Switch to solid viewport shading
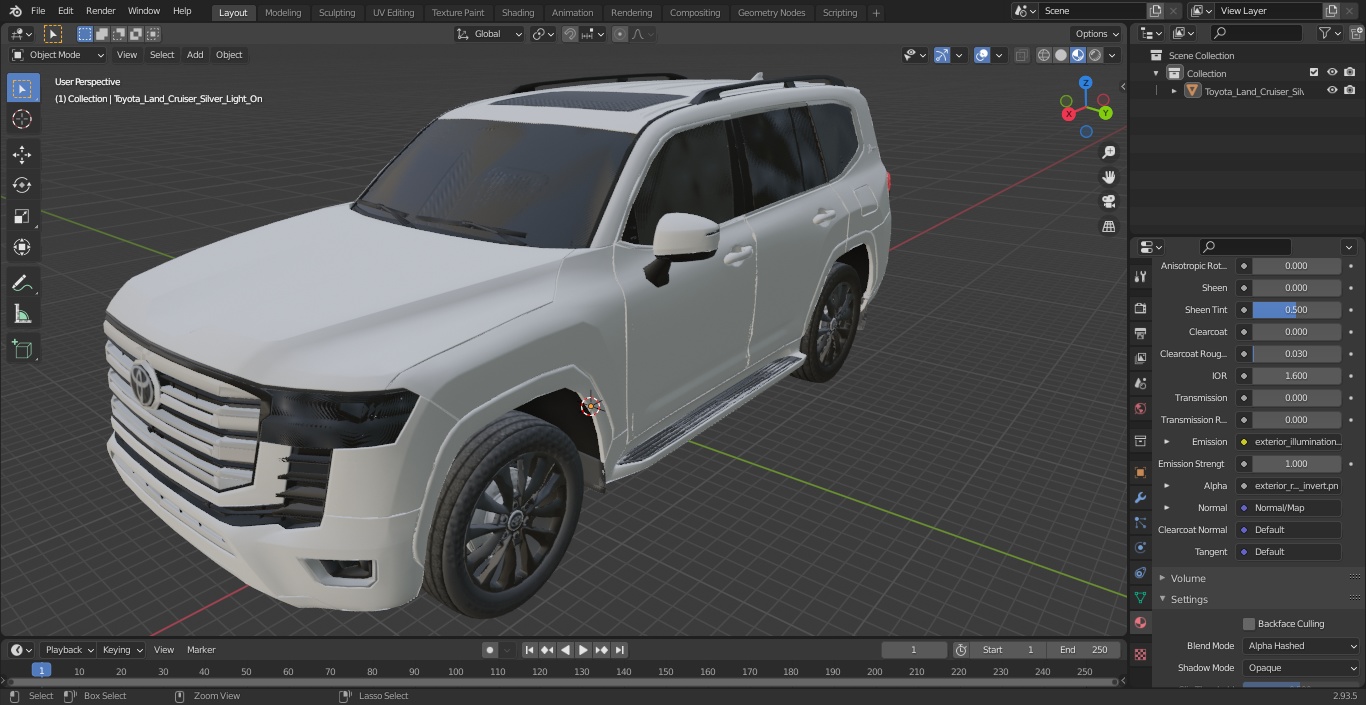The width and height of the screenshot is (1366, 705). click(1061, 55)
